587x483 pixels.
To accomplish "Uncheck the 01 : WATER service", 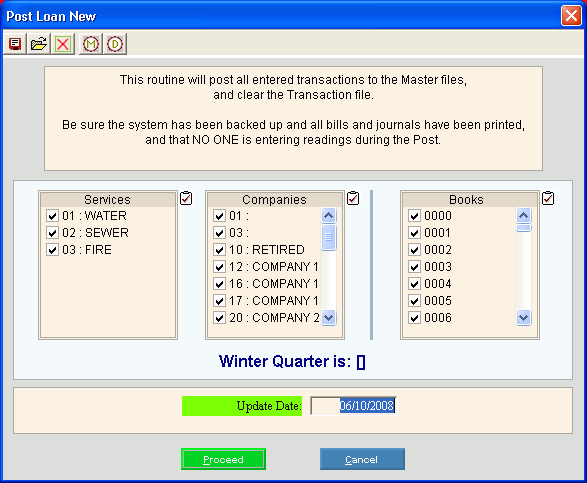I will pyautogui.click(x=52, y=216).
